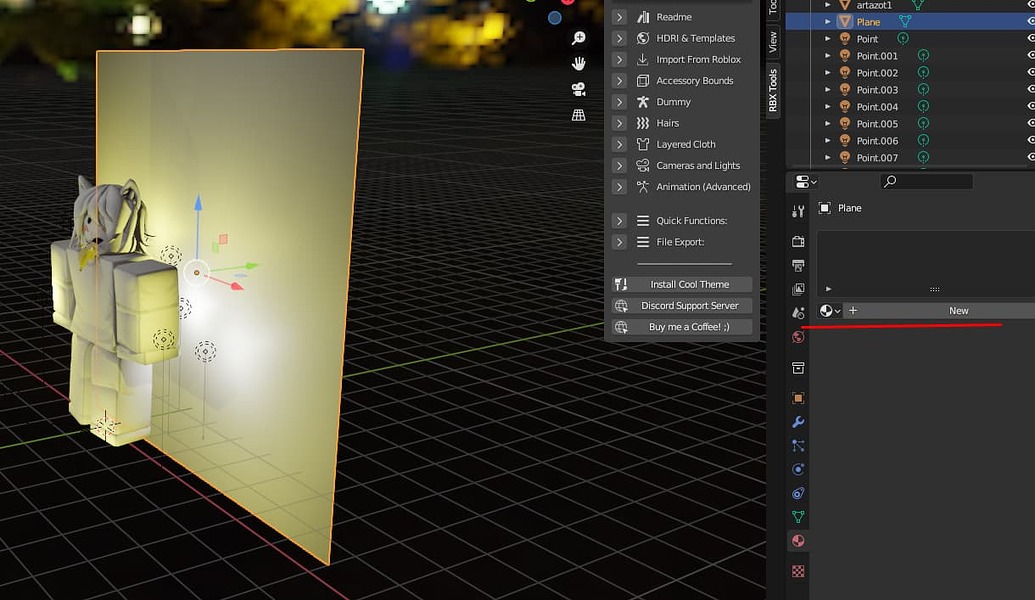1035x600 pixels.
Task: Expand the HDRI & Templates section
Action: 619,38
